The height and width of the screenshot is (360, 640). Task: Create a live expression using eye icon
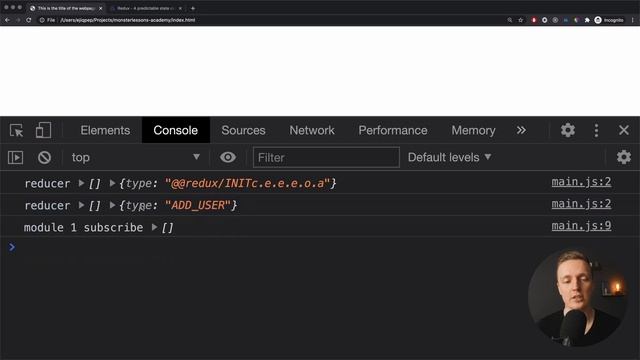(228, 157)
